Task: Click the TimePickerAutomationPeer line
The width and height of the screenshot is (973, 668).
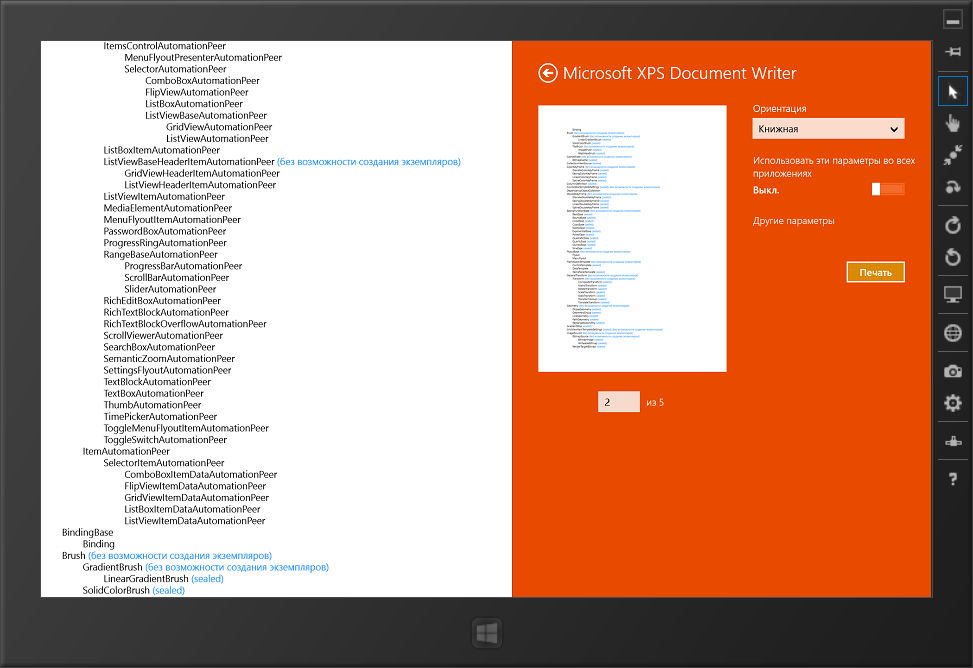Action: click(160, 417)
